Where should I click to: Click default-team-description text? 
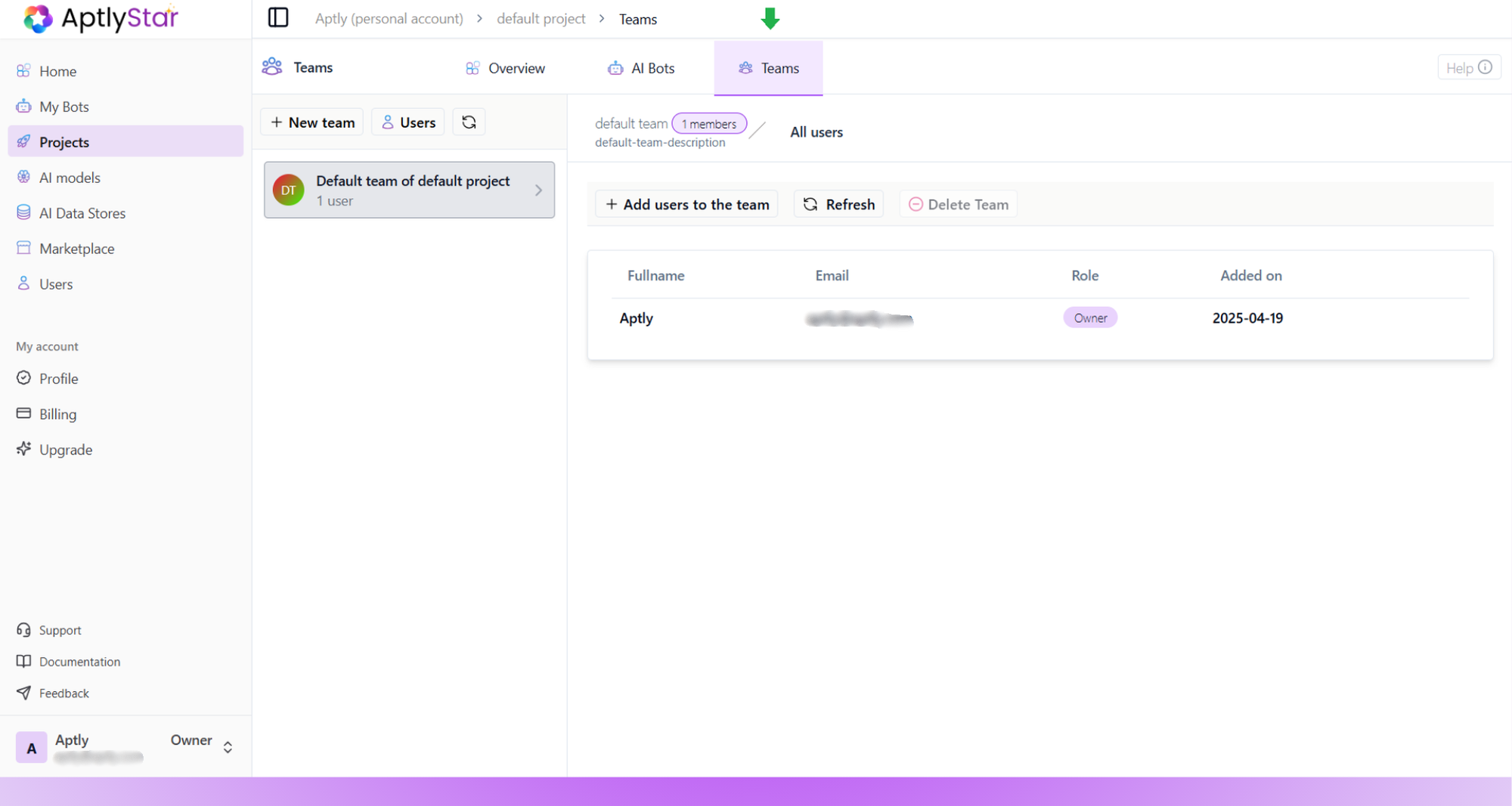click(660, 142)
